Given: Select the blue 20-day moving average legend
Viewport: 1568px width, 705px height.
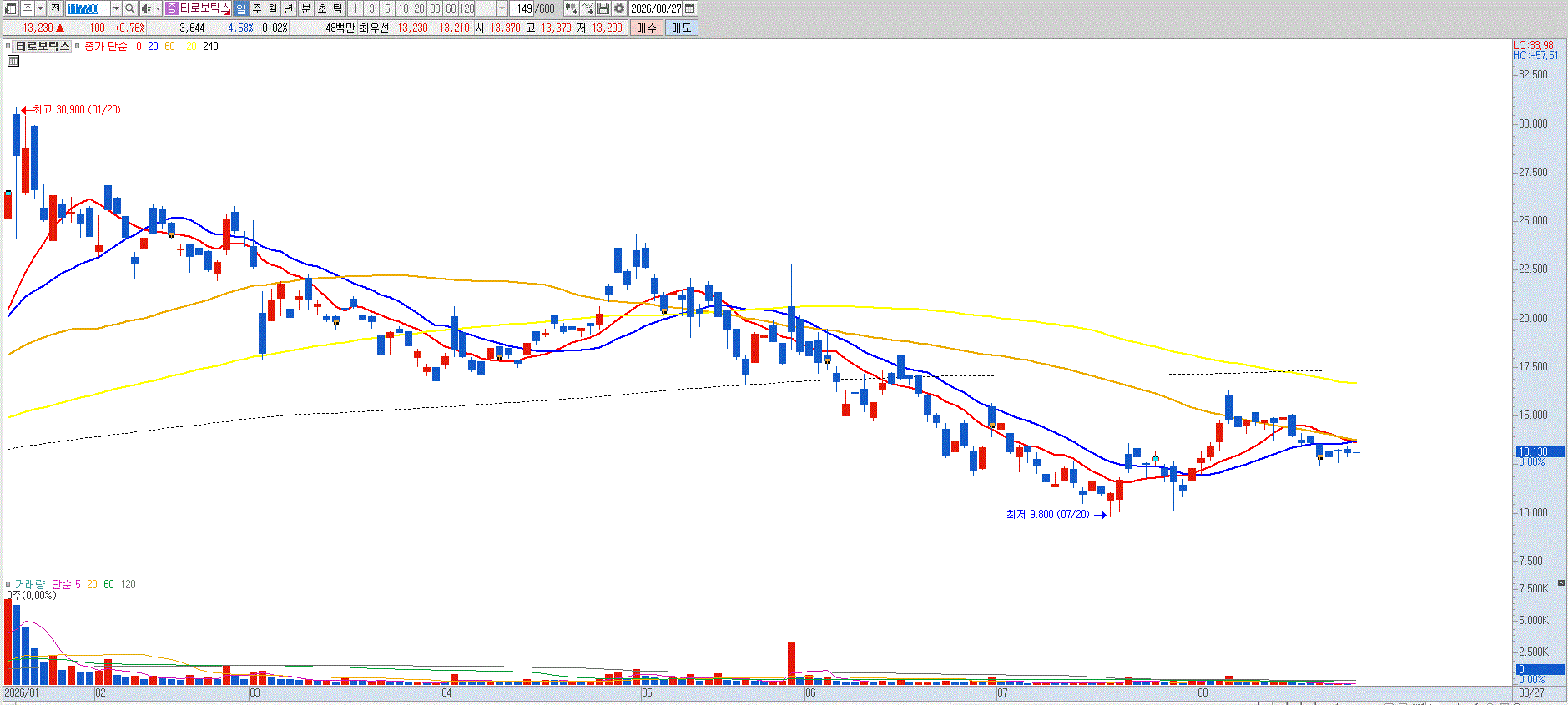Looking at the screenshot, I should [154, 46].
